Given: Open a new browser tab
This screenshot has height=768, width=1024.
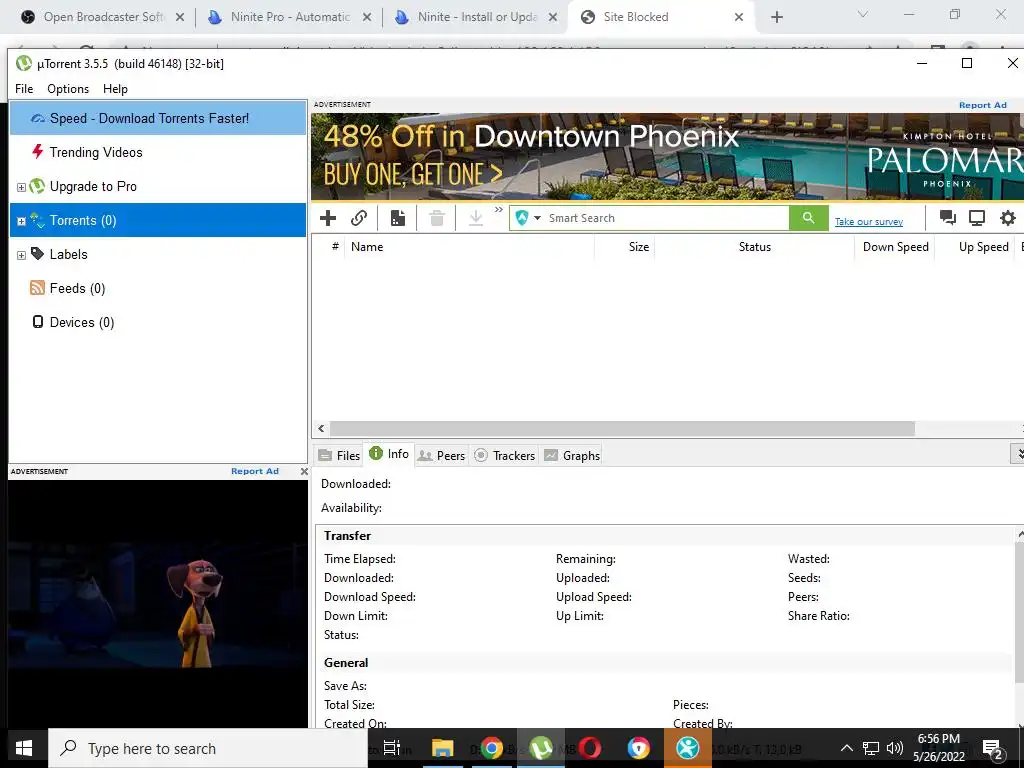Looking at the screenshot, I should coord(776,17).
